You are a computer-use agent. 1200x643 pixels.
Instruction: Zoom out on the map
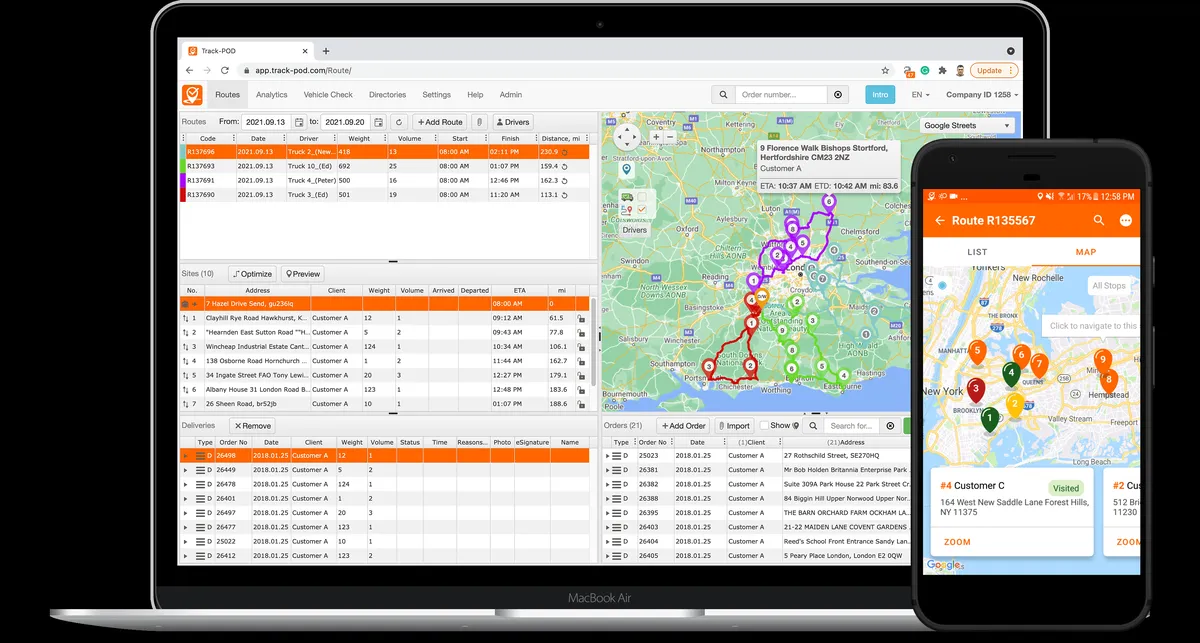coord(670,136)
